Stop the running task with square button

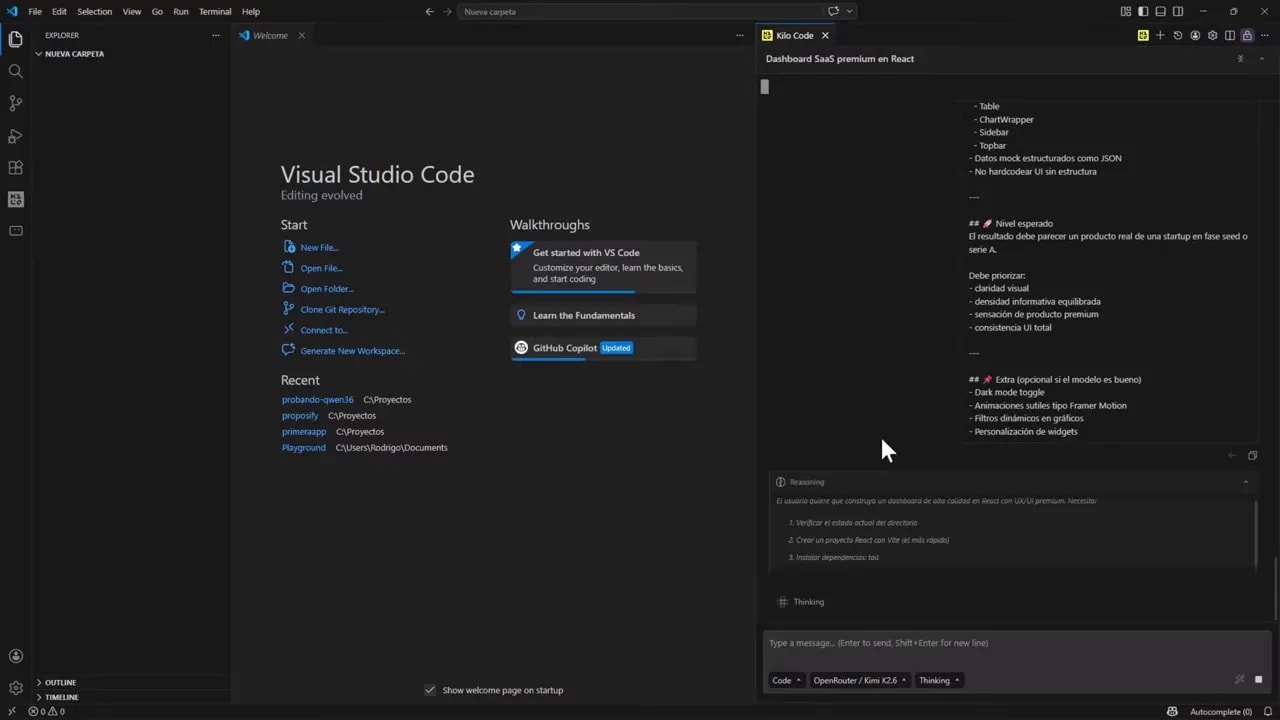(1258, 680)
